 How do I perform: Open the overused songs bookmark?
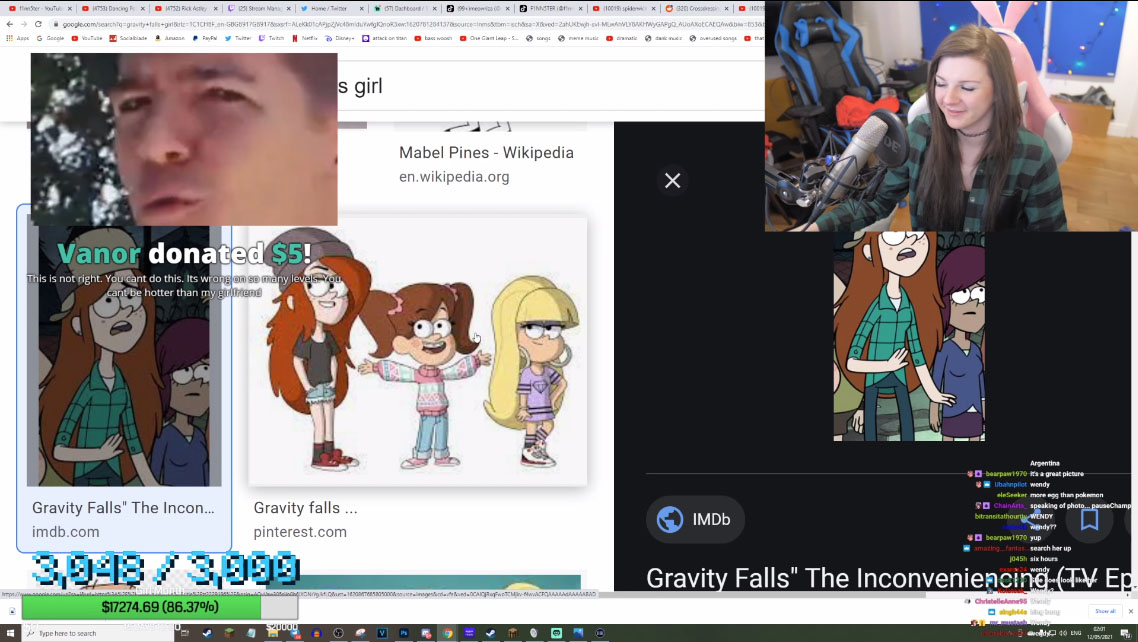coord(712,38)
